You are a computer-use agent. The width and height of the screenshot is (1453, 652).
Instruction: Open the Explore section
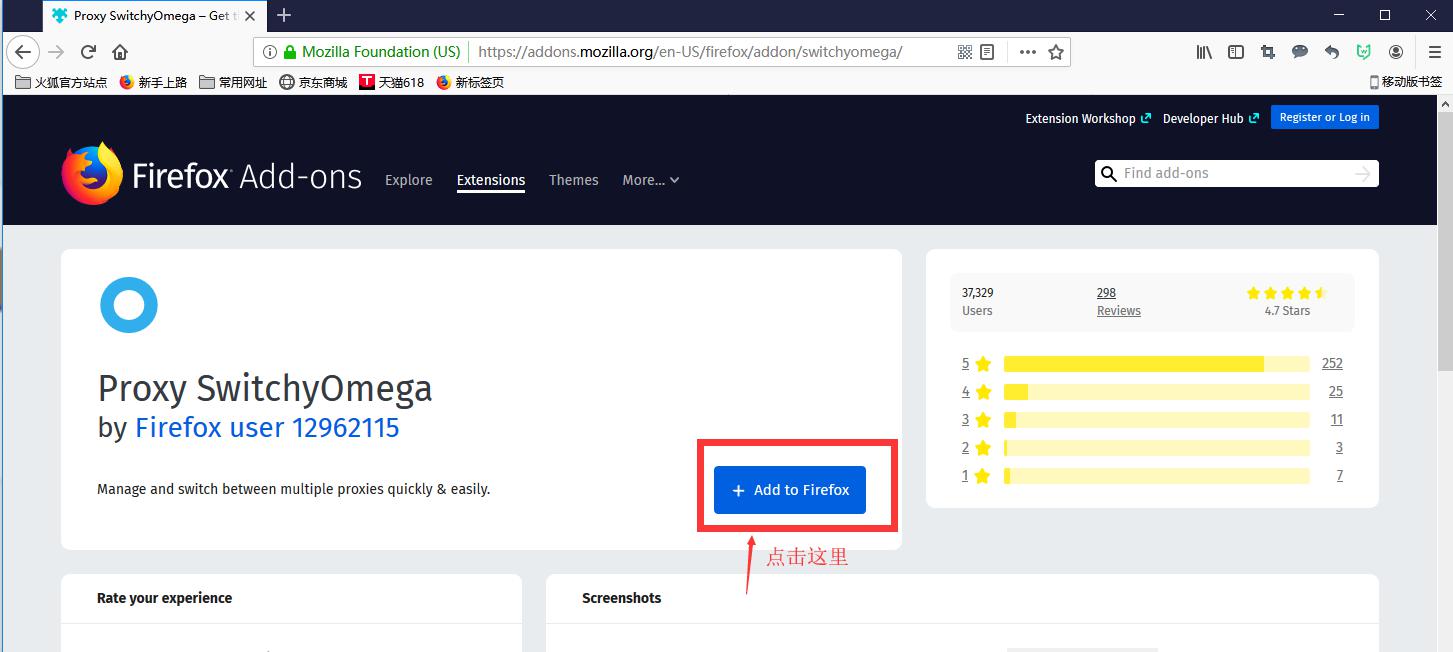(x=409, y=180)
